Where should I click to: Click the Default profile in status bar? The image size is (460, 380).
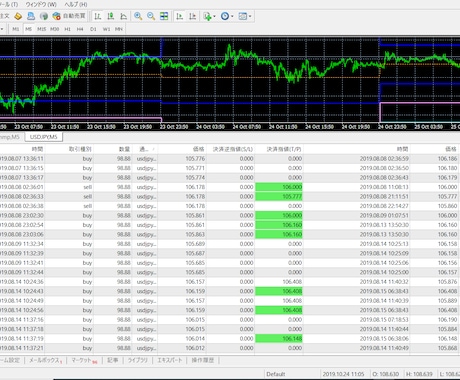pyautogui.click(x=276, y=374)
